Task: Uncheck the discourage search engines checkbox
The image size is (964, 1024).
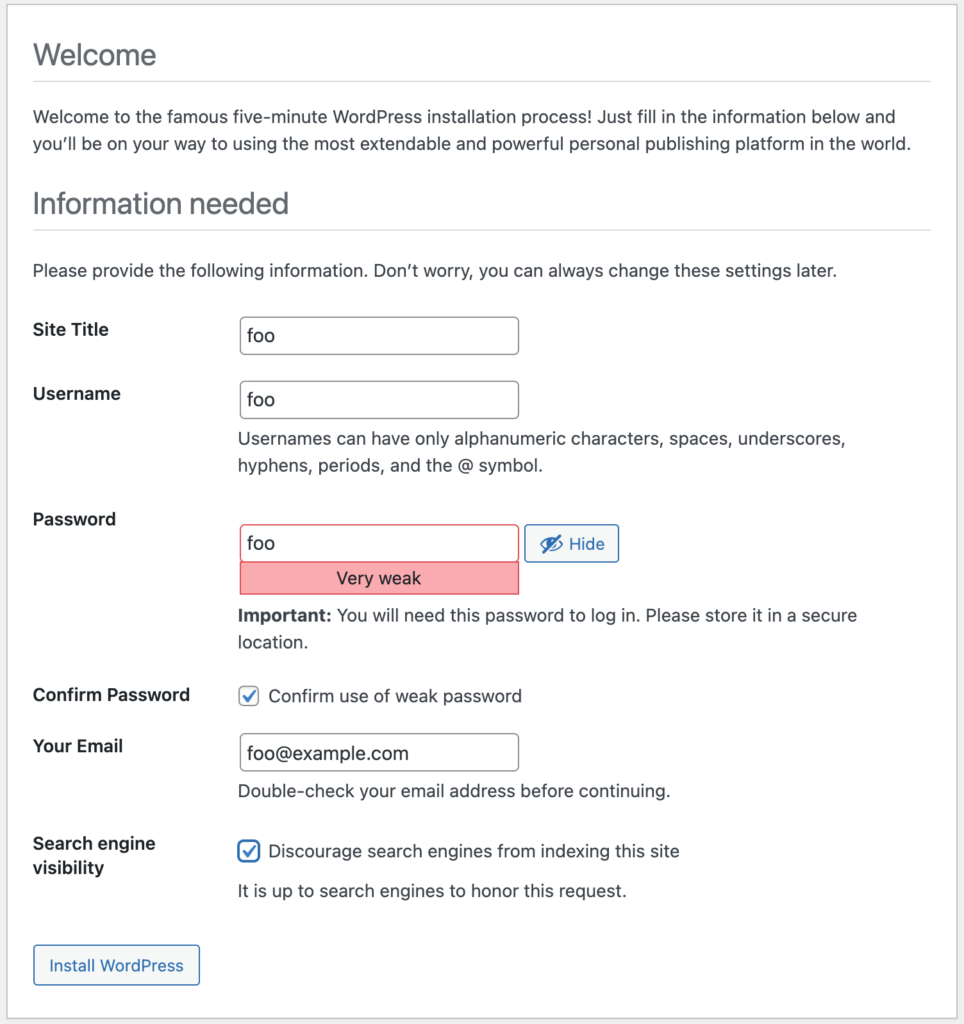Action: click(249, 851)
